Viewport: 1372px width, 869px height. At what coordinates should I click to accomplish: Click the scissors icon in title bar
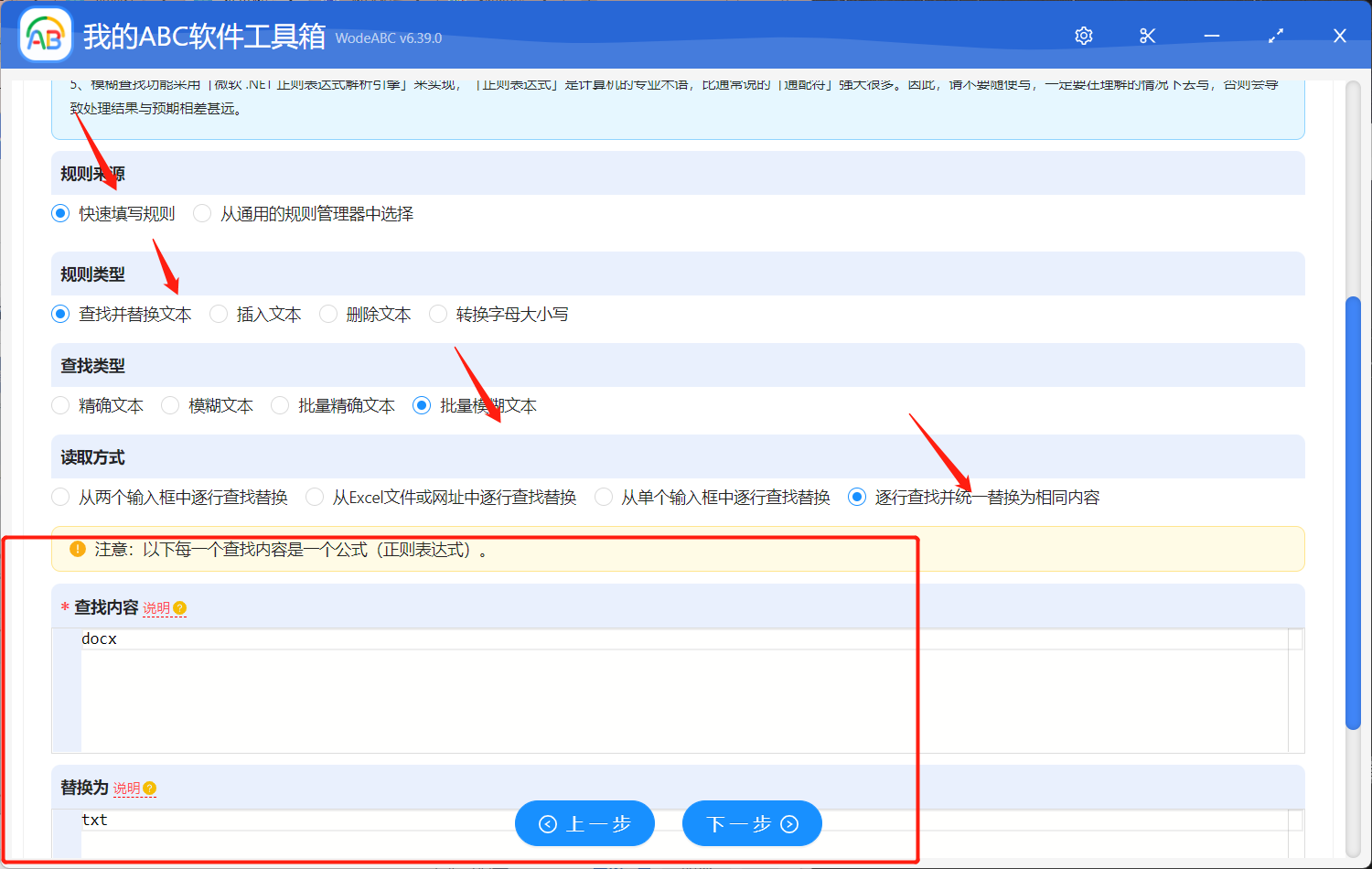tap(1148, 36)
